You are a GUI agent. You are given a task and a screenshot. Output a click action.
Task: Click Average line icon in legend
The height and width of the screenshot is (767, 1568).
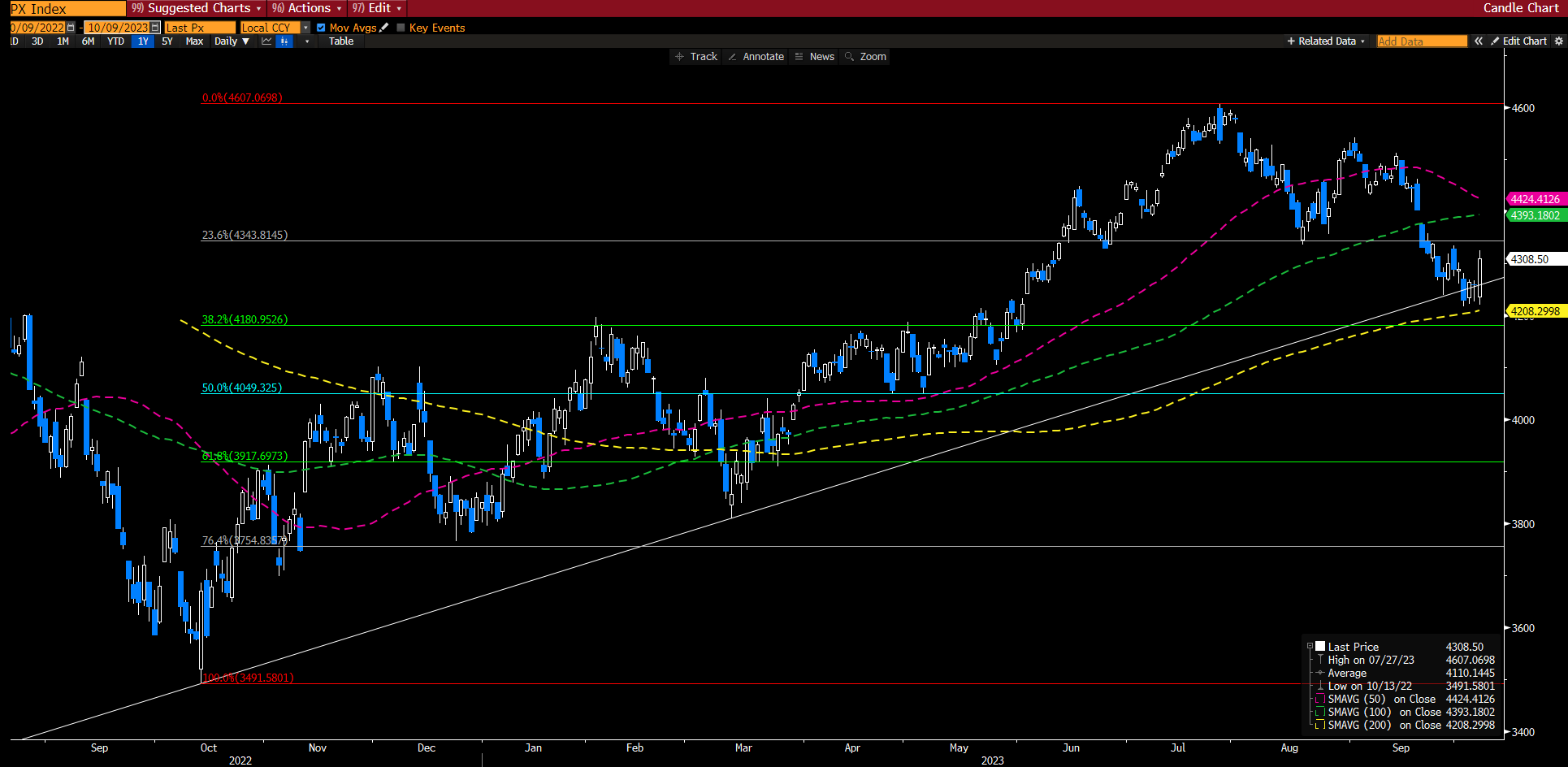tap(1321, 673)
